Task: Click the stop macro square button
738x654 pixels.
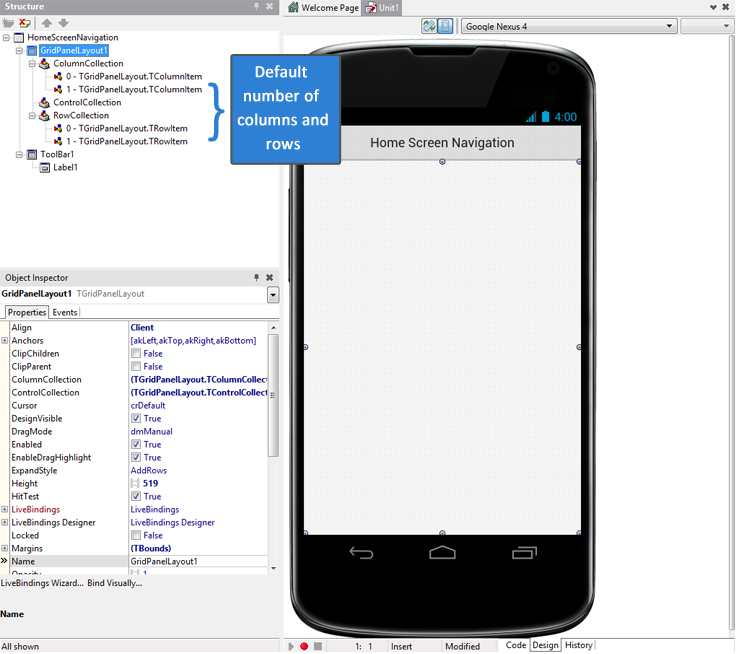Action: point(318,646)
